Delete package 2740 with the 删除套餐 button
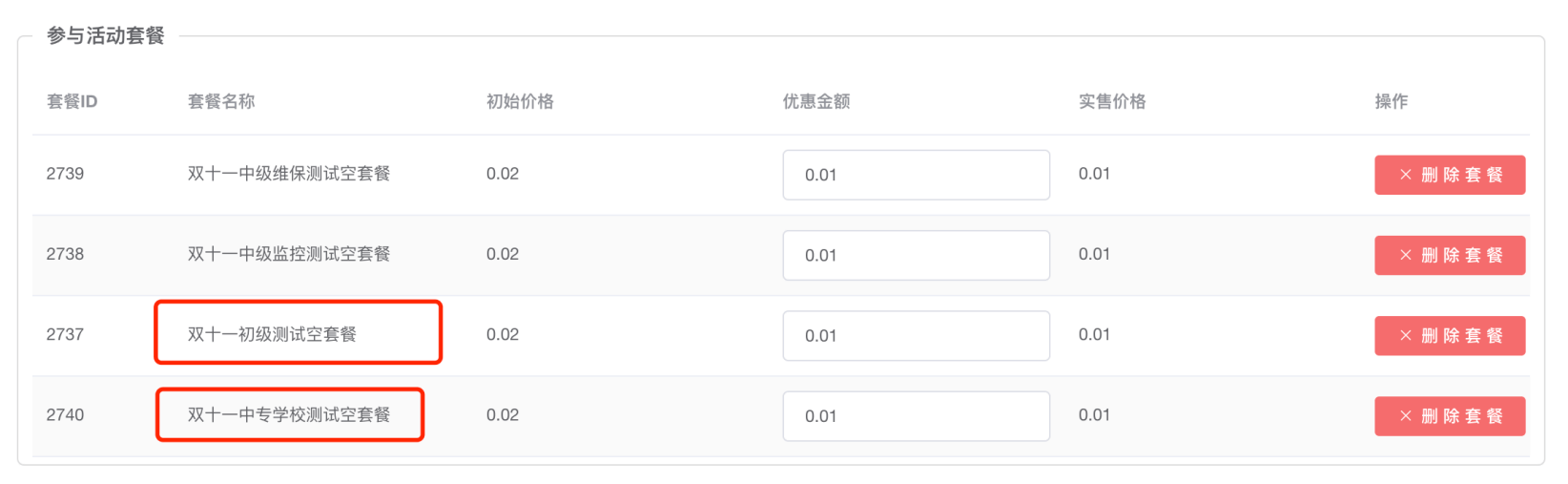The height and width of the screenshot is (484, 1568). click(x=1449, y=415)
